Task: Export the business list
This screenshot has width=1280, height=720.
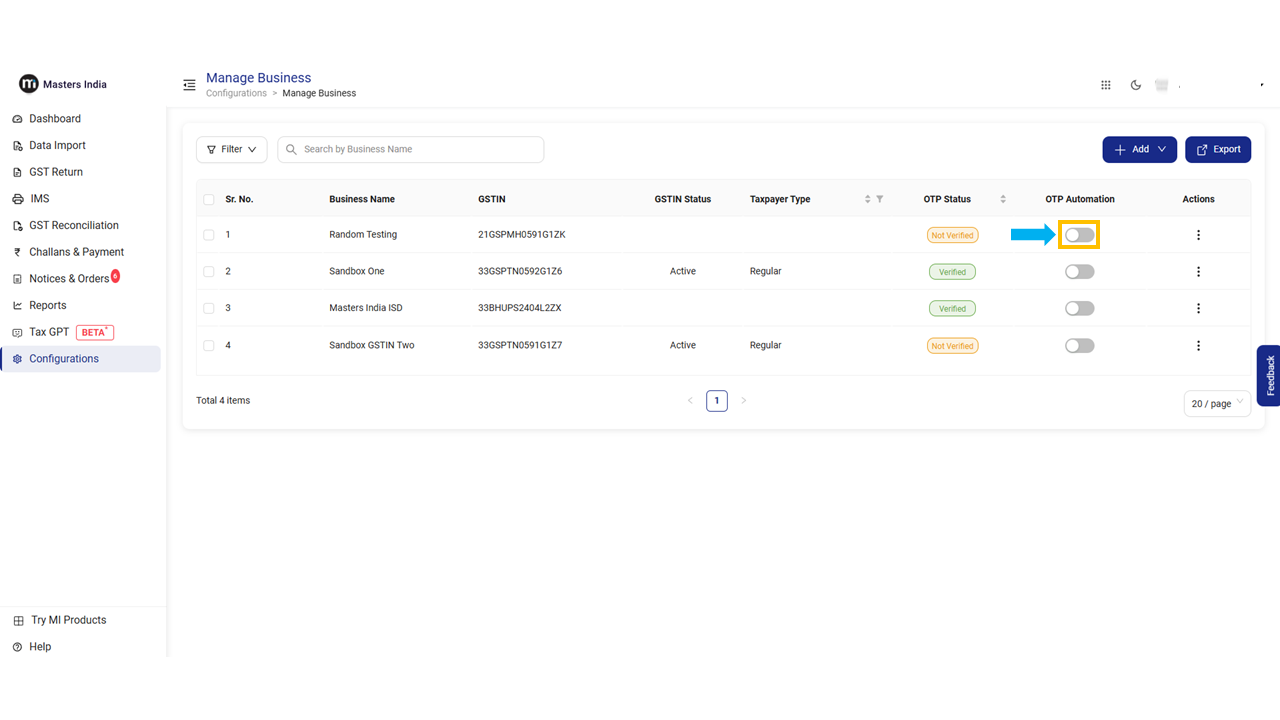Action: coord(1217,149)
